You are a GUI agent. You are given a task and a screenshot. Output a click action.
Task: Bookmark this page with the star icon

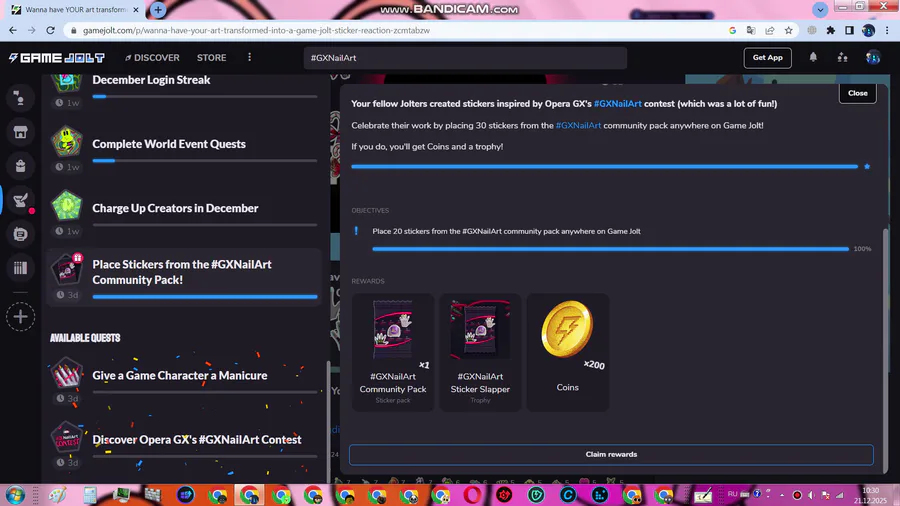(x=789, y=30)
